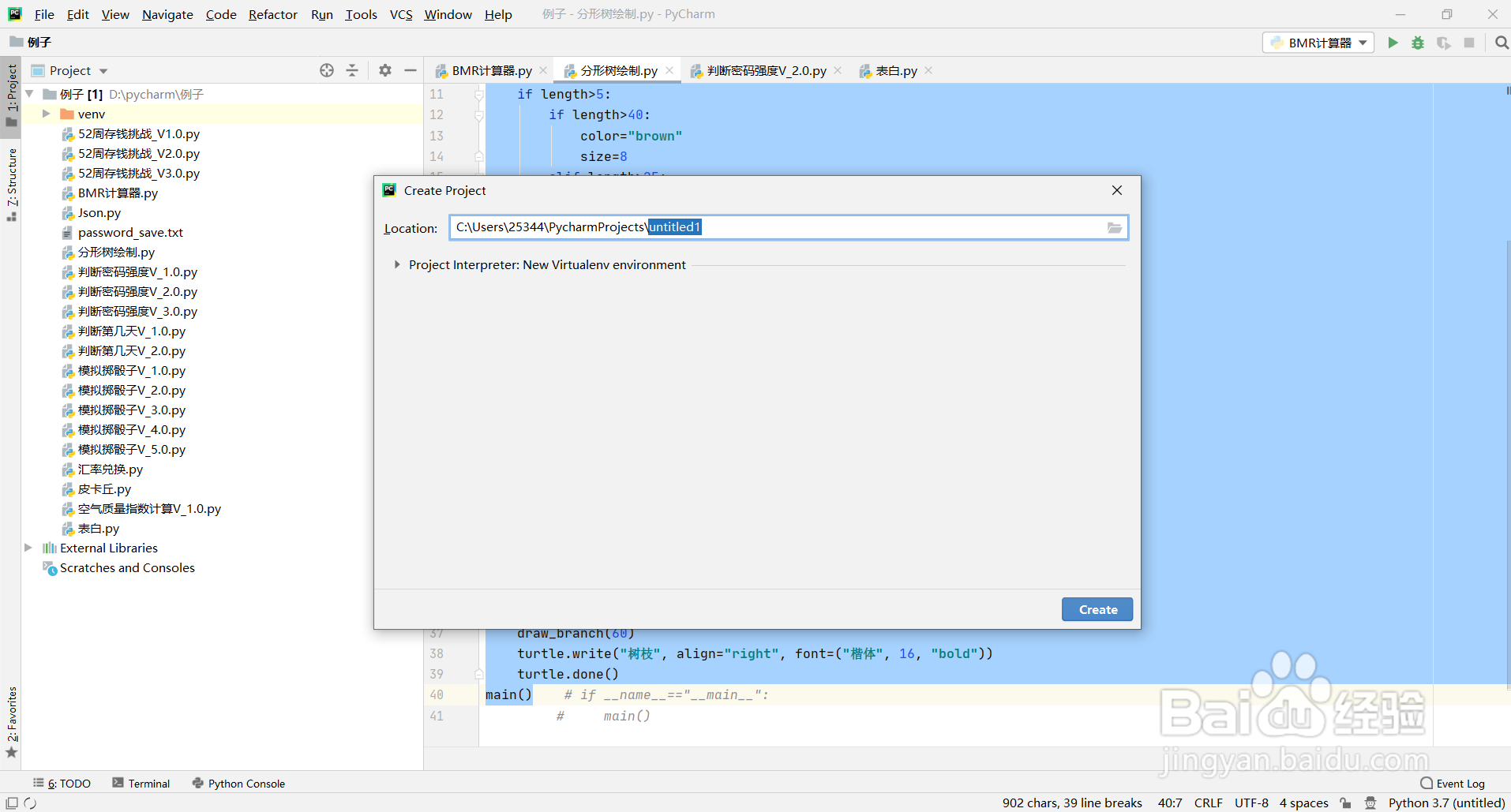Click the stop process icon
The image size is (1511, 812).
[1469, 43]
